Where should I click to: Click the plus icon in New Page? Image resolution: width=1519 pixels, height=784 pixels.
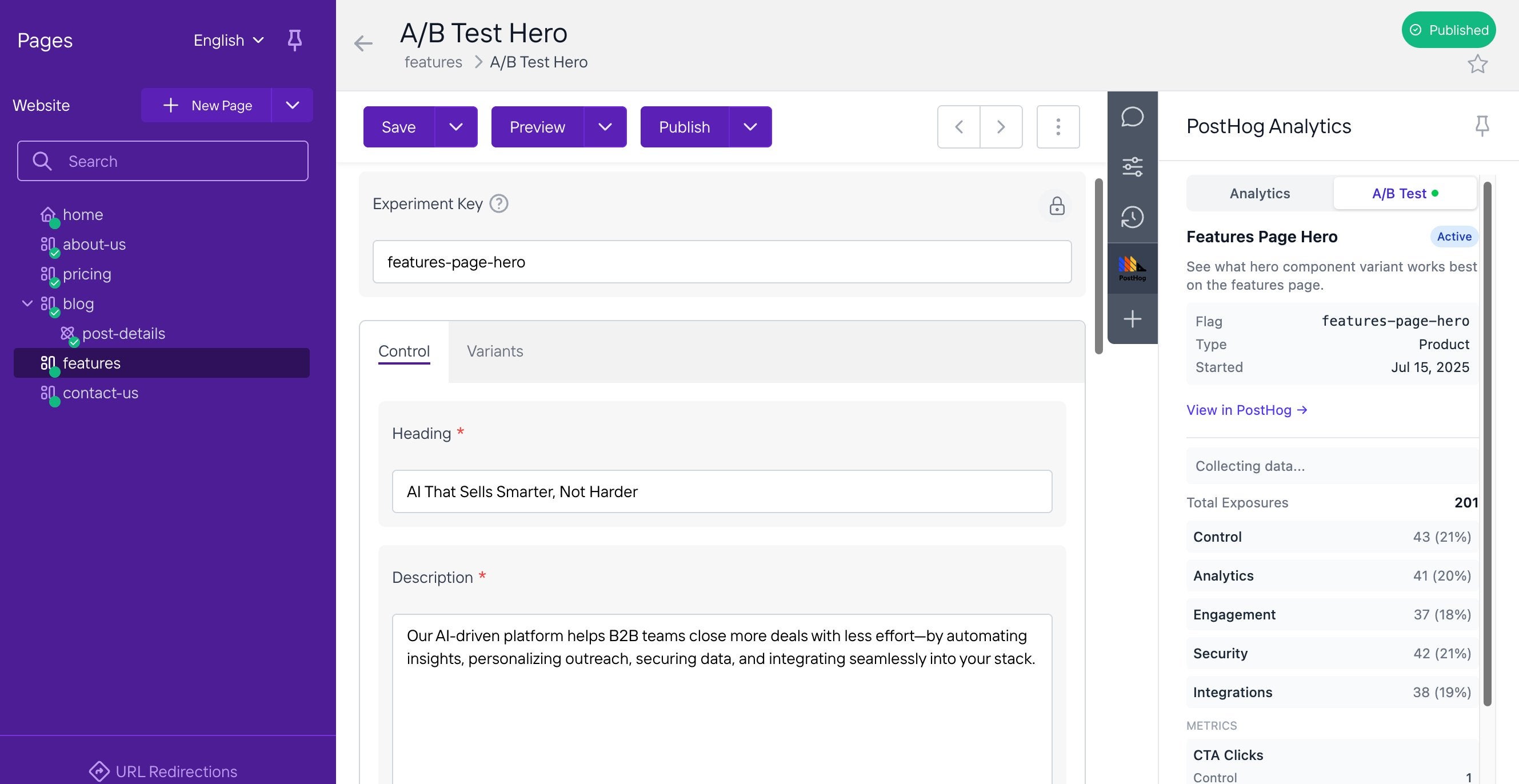coord(170,105)
